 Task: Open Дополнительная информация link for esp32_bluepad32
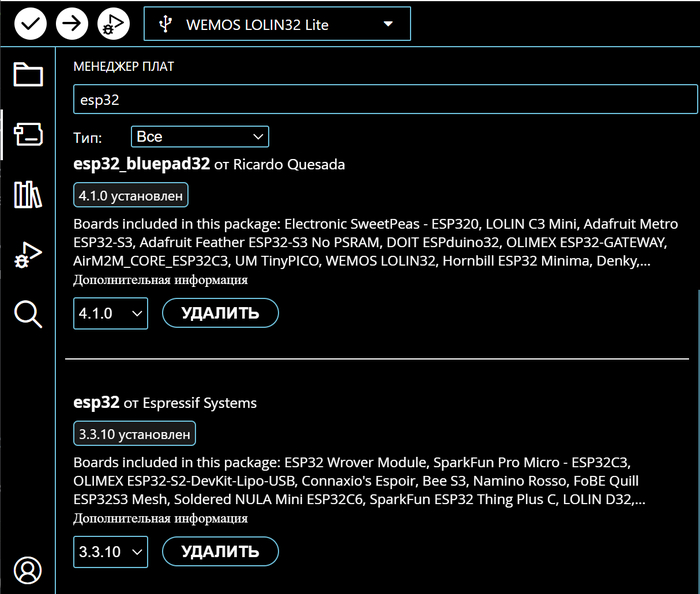click(160, 280)
